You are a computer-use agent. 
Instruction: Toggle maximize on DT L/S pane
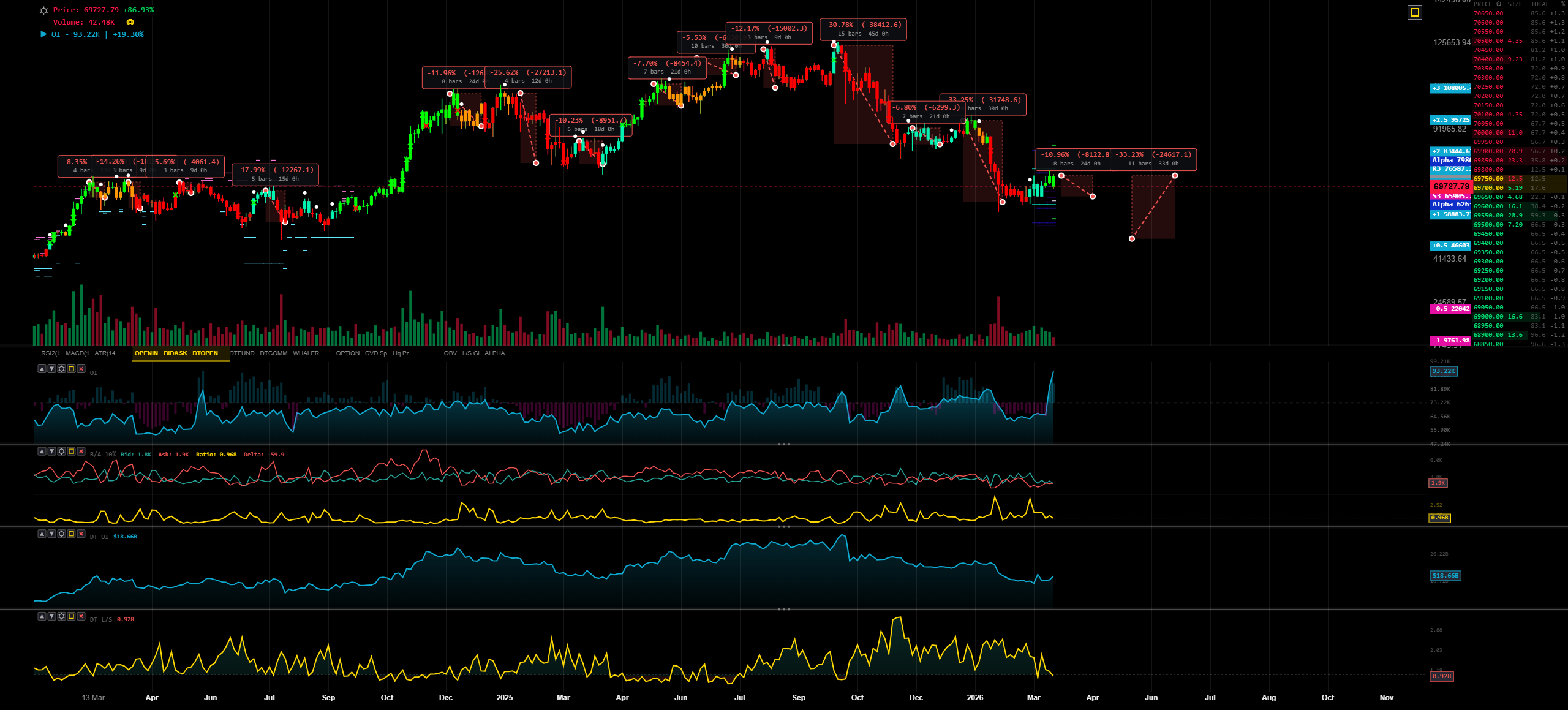tap(71, 616)
